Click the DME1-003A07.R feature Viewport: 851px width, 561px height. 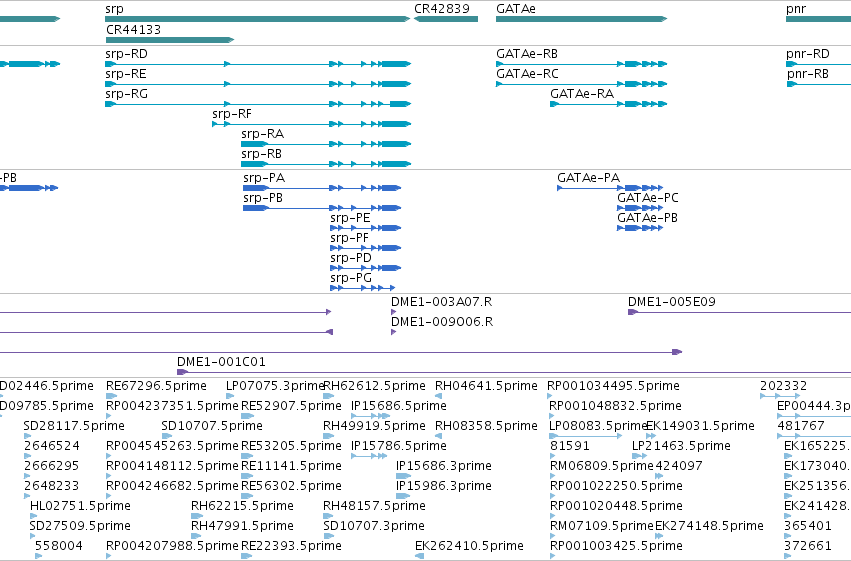click(393, 312)
